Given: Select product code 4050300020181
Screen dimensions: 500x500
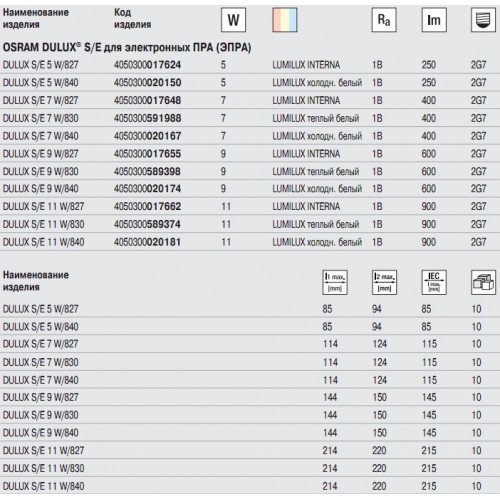Looking at the screenshot, I should click(x=147, y=242).
